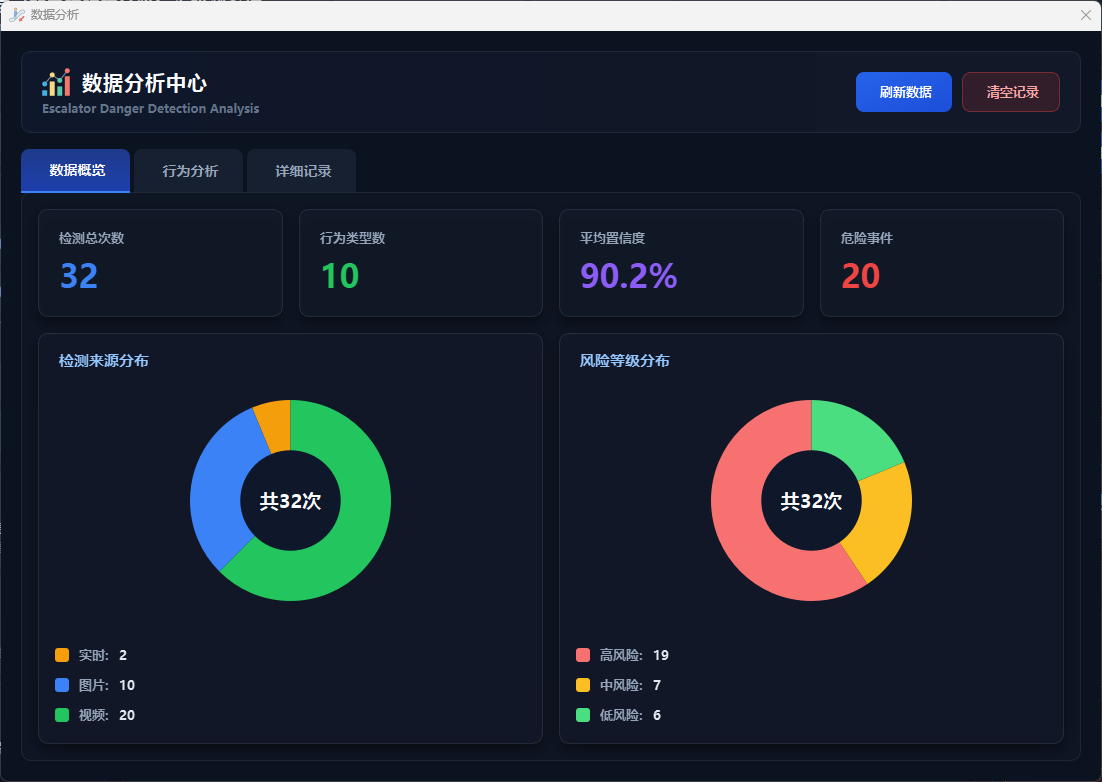
Task: Click the 检测总次数 stat card
Action: tap(160, 263)
